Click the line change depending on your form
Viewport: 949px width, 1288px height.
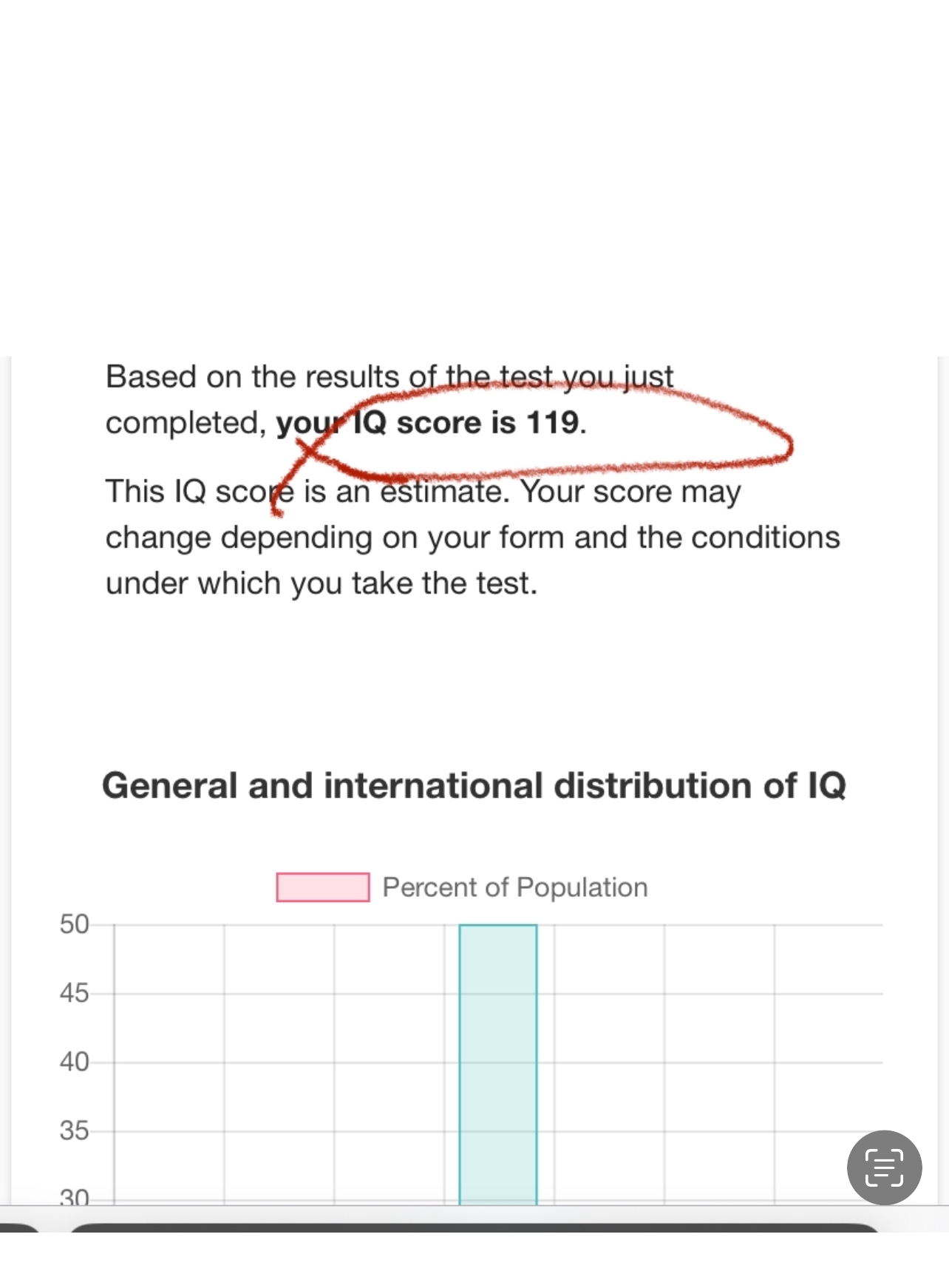click(473, 538)
